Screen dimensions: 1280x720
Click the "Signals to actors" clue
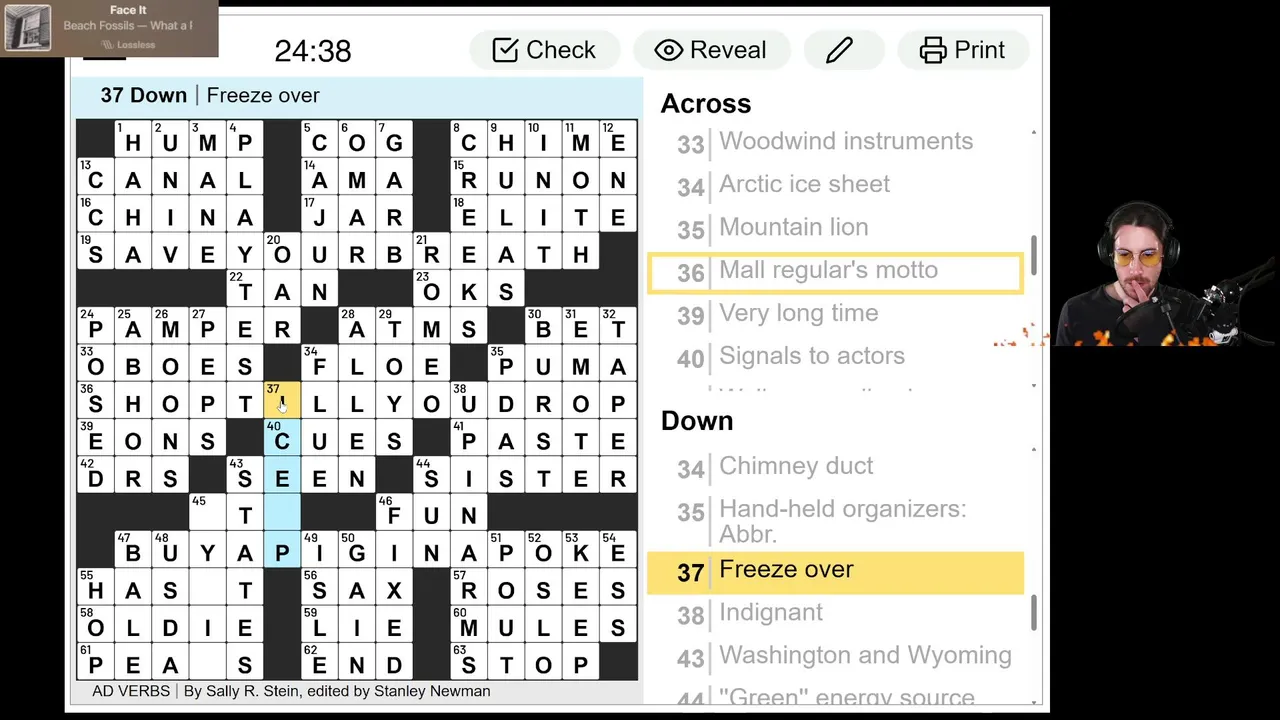[811, 356]
